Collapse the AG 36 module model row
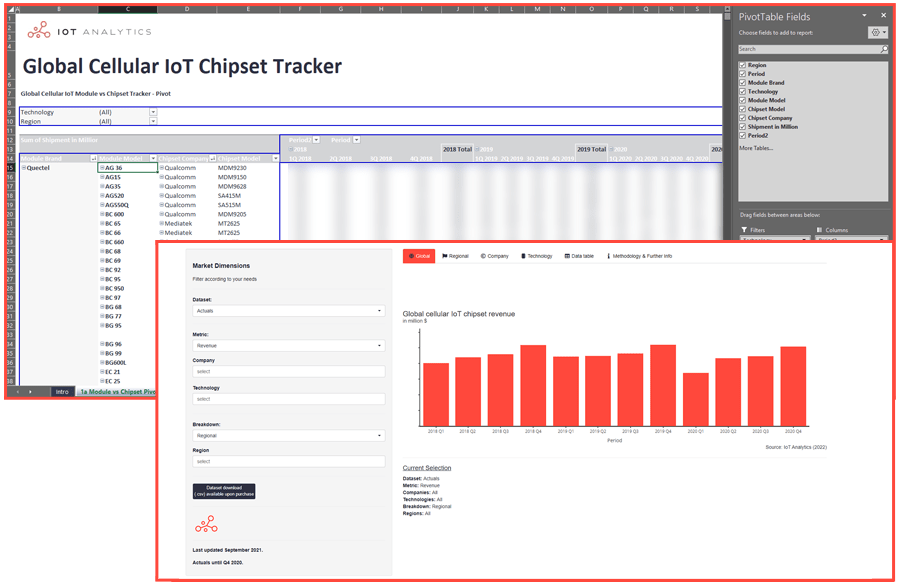The width and height of the screenshot is (900, 586). pyautogui.click(x=102, y=168)
